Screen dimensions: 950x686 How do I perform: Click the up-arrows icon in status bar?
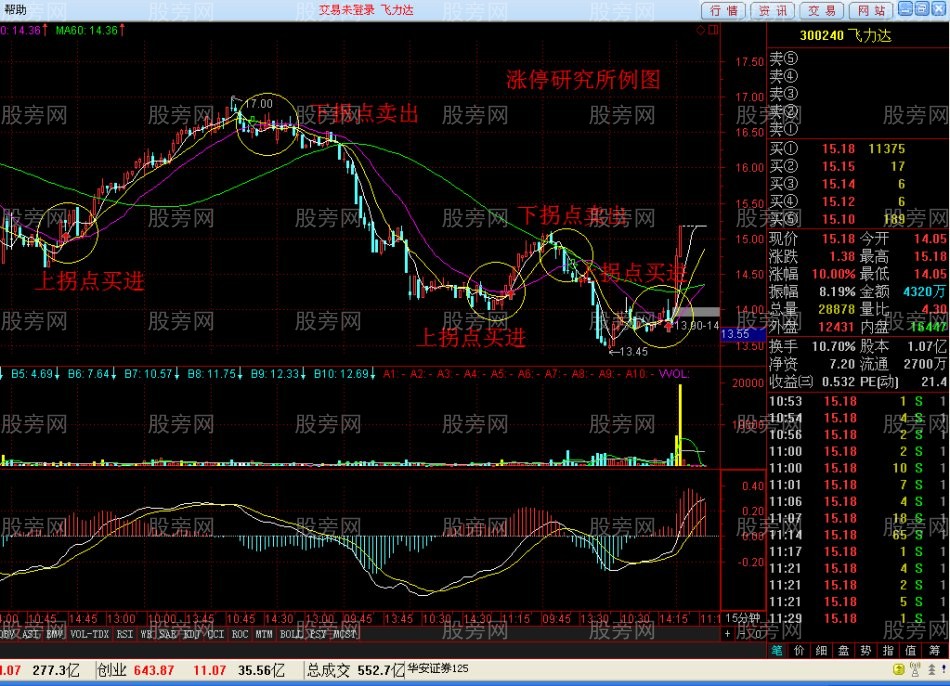coord(932,670)
